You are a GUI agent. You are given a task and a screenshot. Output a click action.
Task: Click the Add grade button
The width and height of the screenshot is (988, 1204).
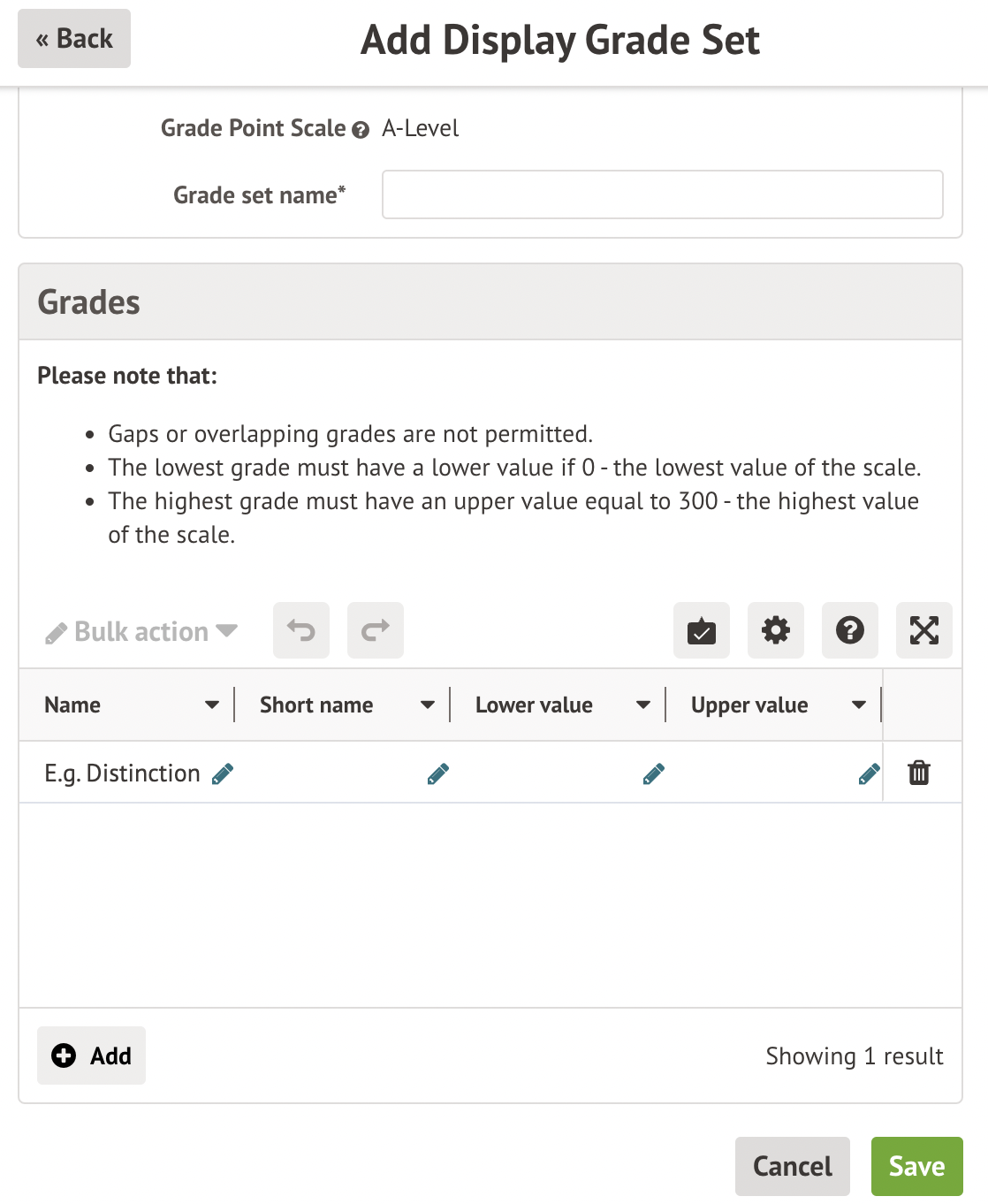pos(92,1055)
